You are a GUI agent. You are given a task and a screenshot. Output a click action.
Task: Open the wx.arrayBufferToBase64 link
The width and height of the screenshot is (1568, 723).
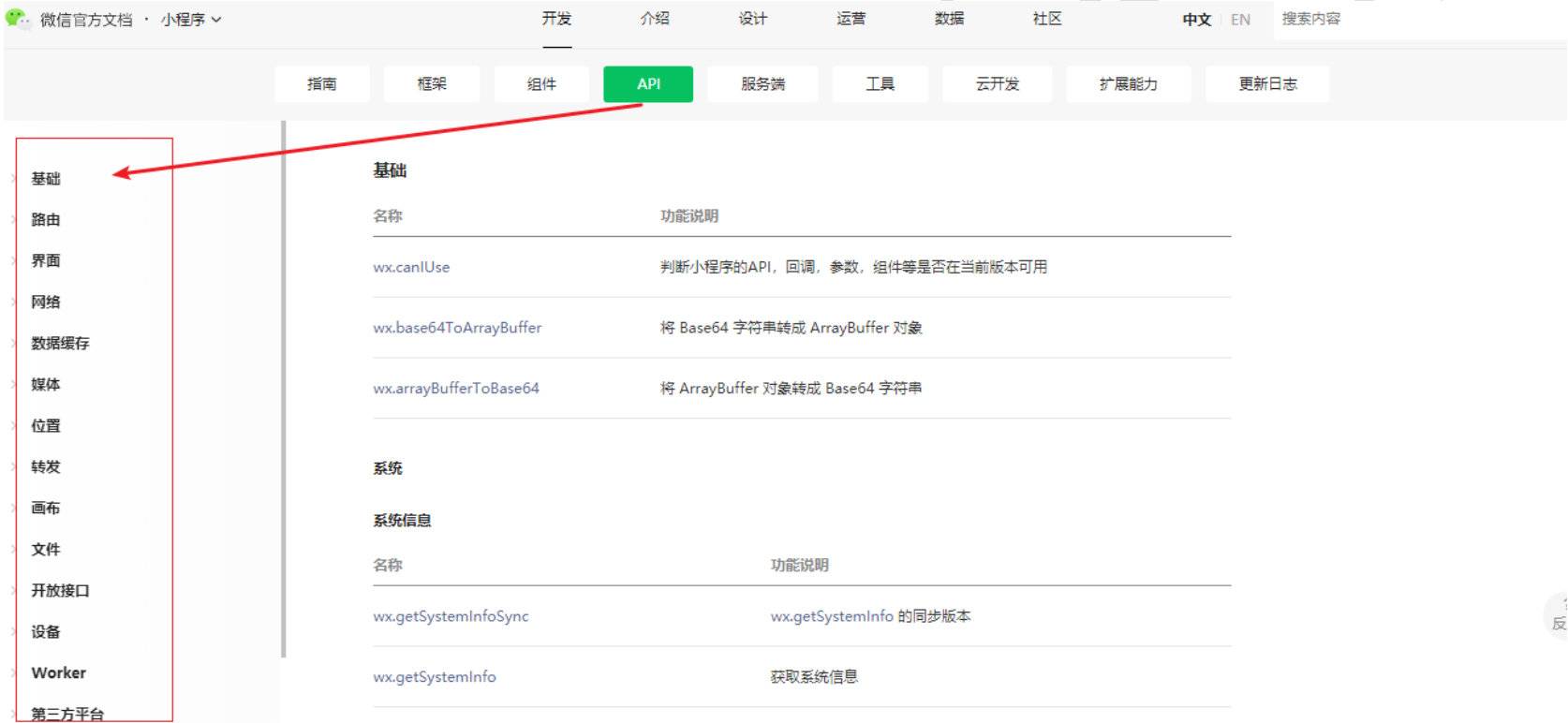(456, 389)
